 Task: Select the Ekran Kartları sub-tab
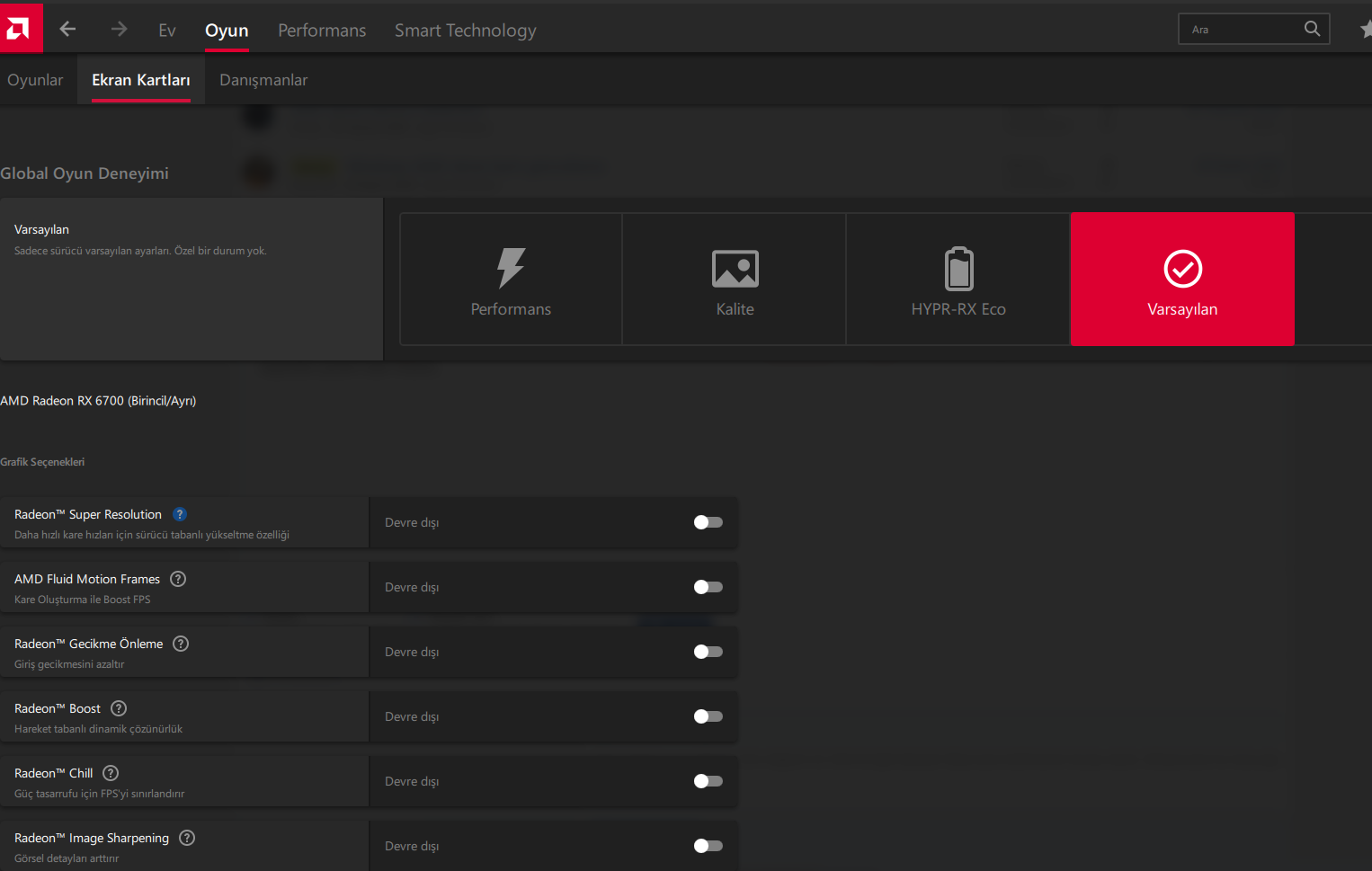click(x=141, y=80)
